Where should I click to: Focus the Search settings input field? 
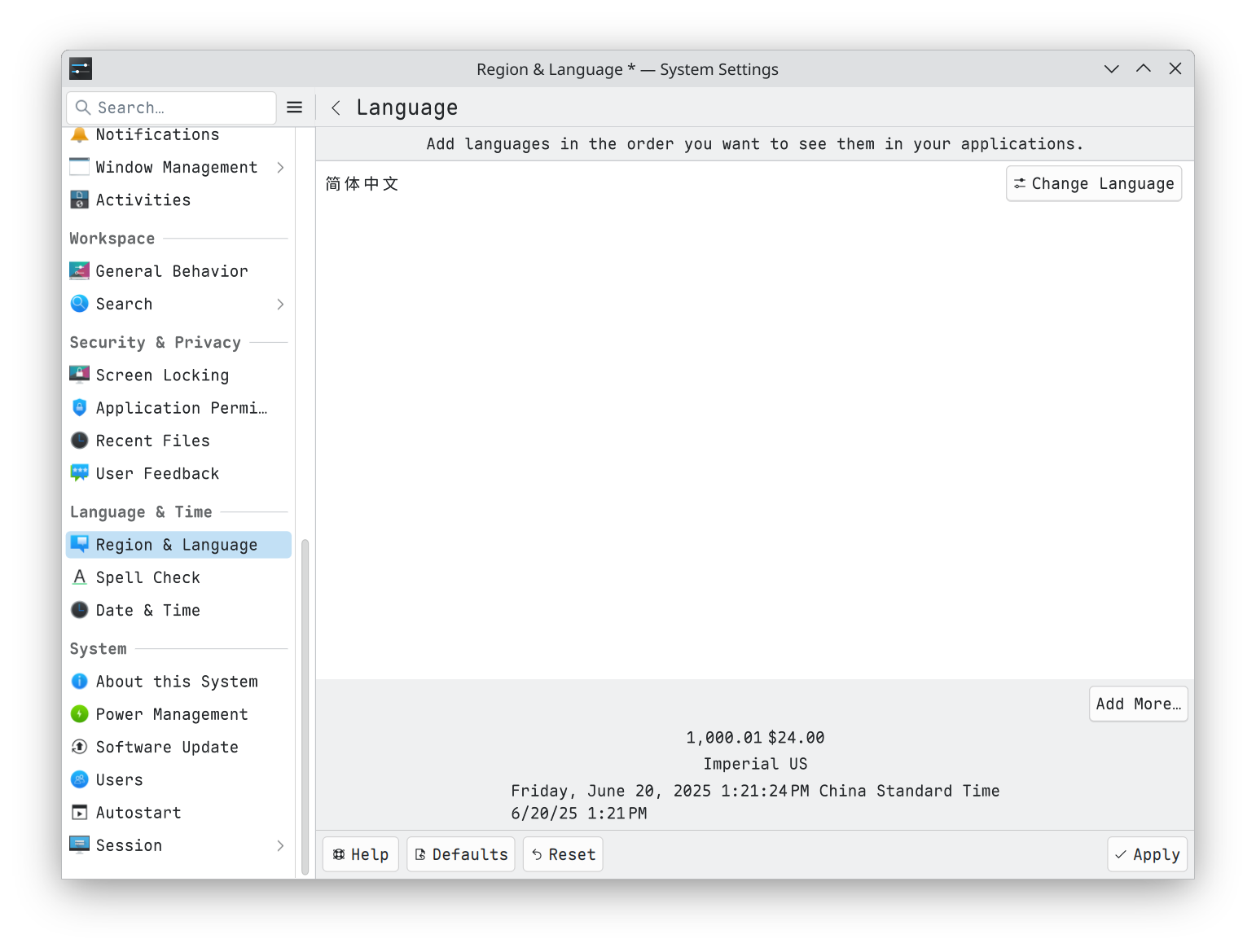tap(183, 107)
